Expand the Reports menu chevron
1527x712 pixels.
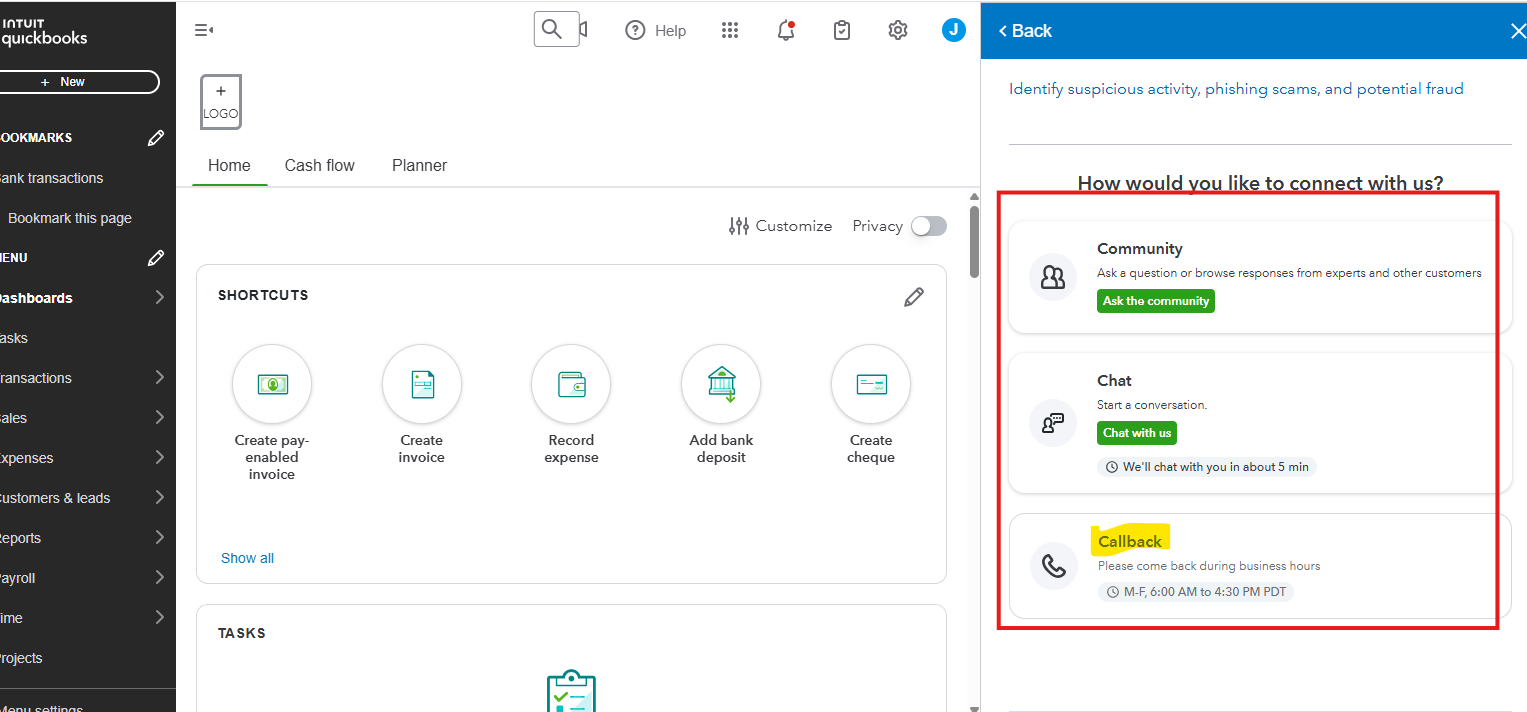click(x=160, y=538)
